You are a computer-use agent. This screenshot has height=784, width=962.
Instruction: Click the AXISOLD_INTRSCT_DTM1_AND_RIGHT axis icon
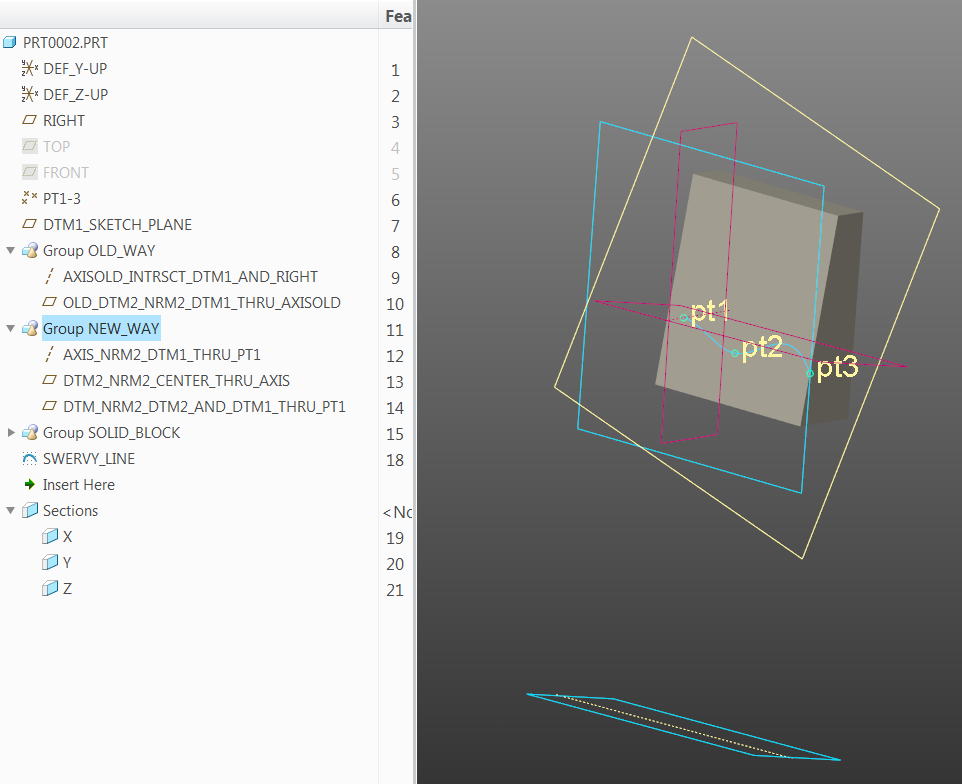click(x=50, y=276)
